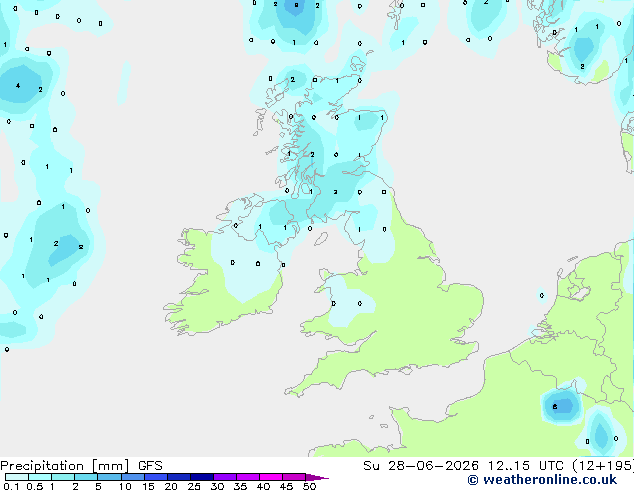Click the value label inside Belgium blue rain cell

[x=555, y=407]
